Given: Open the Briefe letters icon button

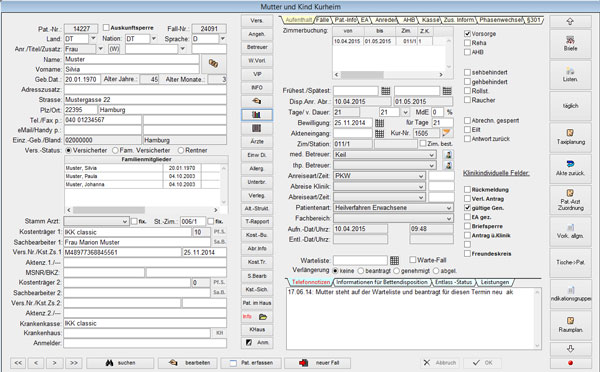Looking at the screenshot, I should [570, 44].
